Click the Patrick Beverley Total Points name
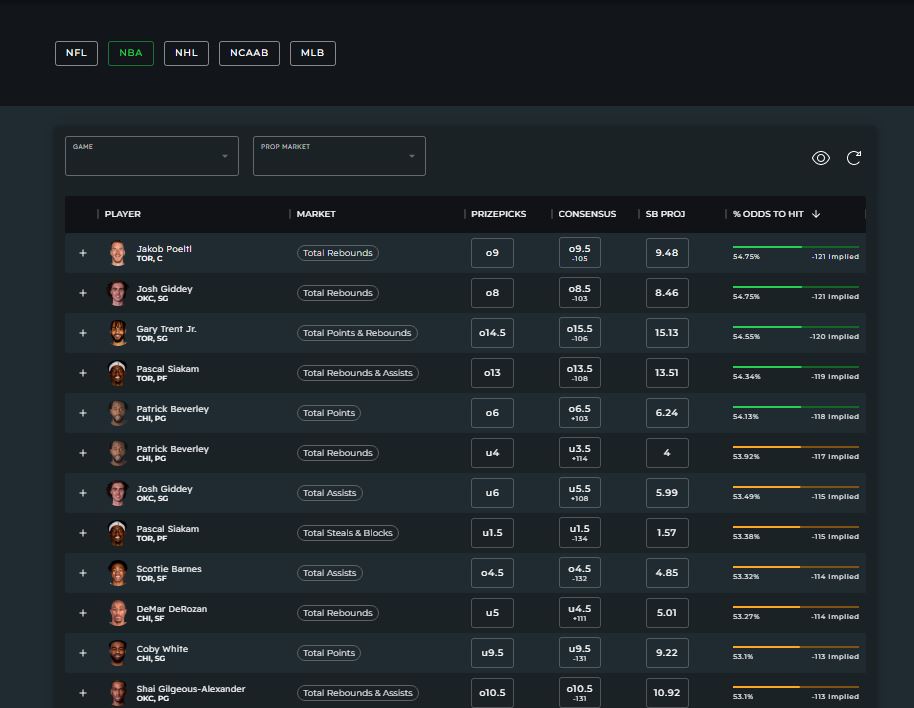Viewport: 914px width, 708px height. click(x=173, y=409)
